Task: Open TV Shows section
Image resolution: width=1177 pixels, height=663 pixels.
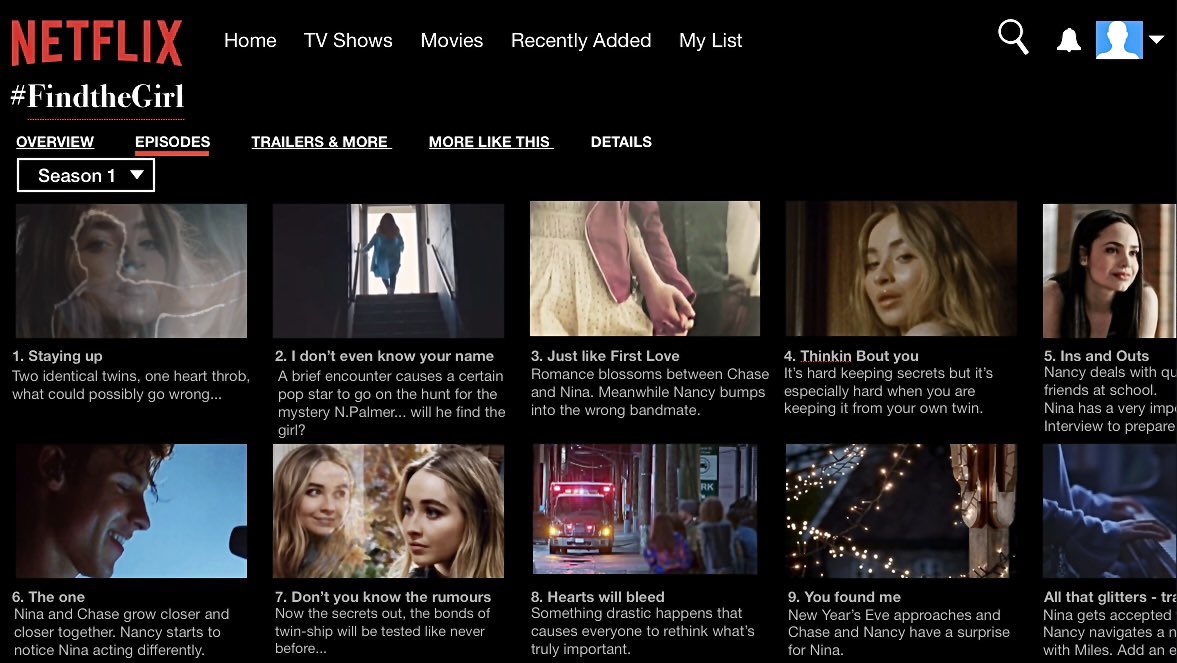Action: 348,41
